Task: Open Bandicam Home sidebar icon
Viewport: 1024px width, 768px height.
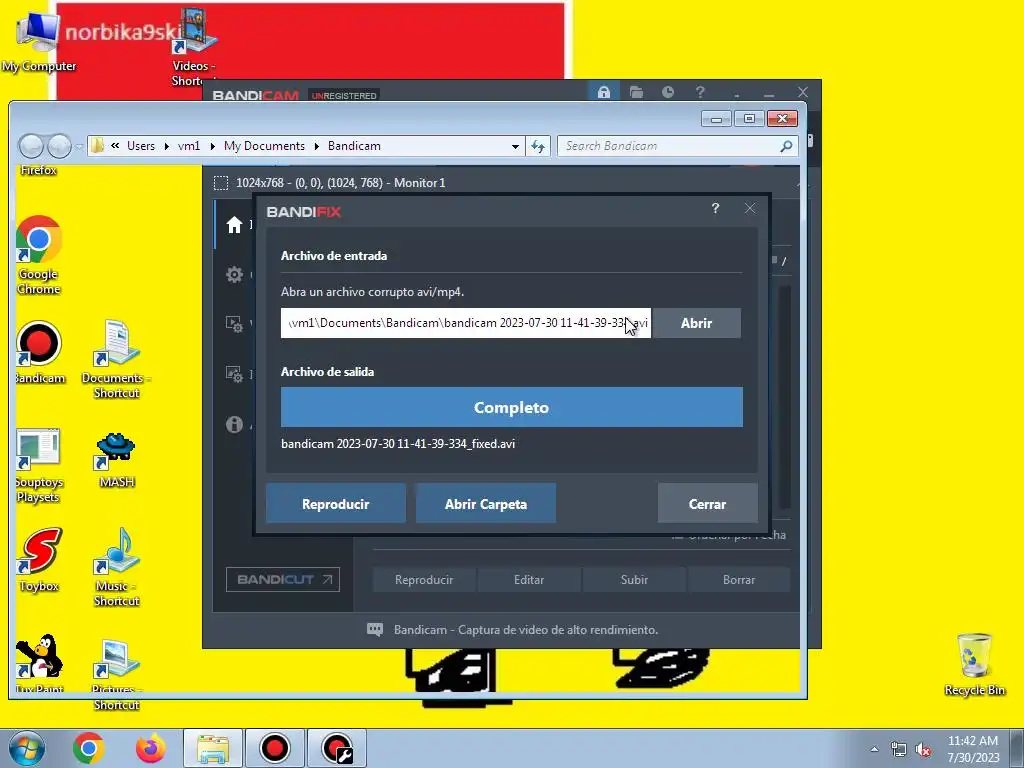Action: coord(234,225)
